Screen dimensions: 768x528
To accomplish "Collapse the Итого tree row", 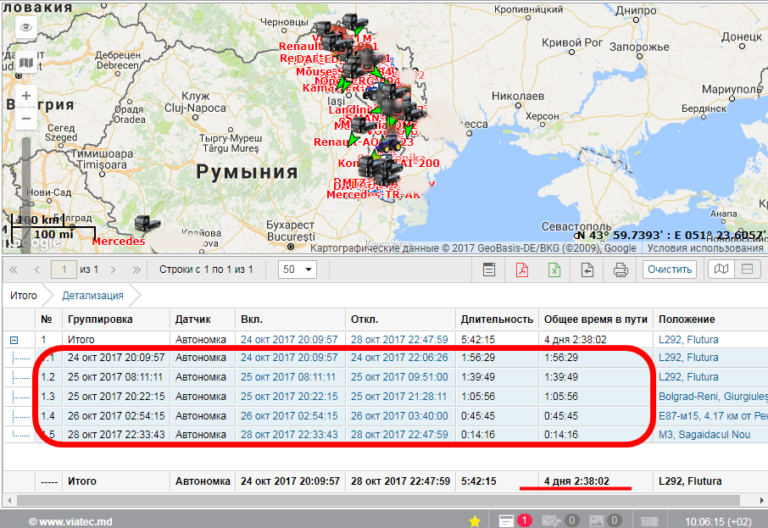I will 14,340.
